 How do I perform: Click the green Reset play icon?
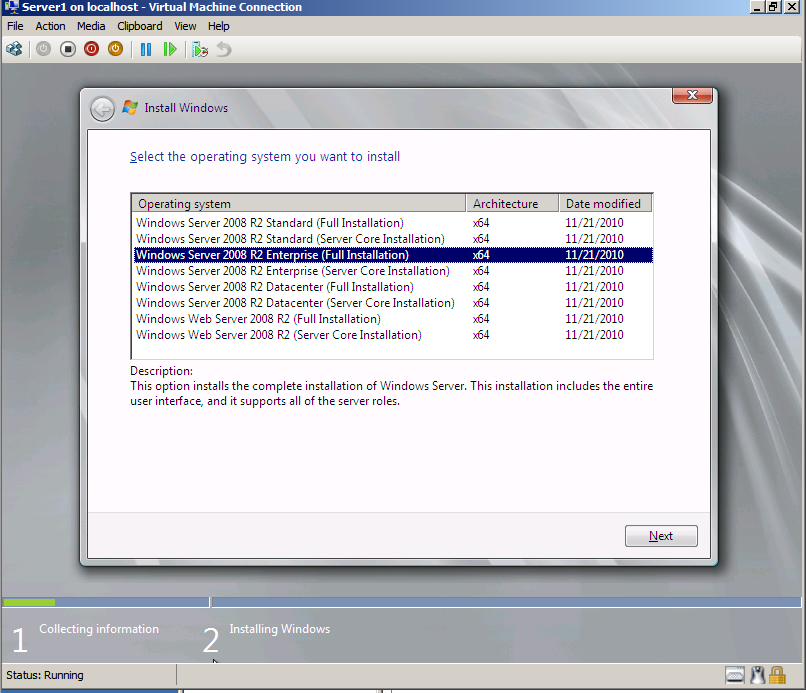pos(170,49)
